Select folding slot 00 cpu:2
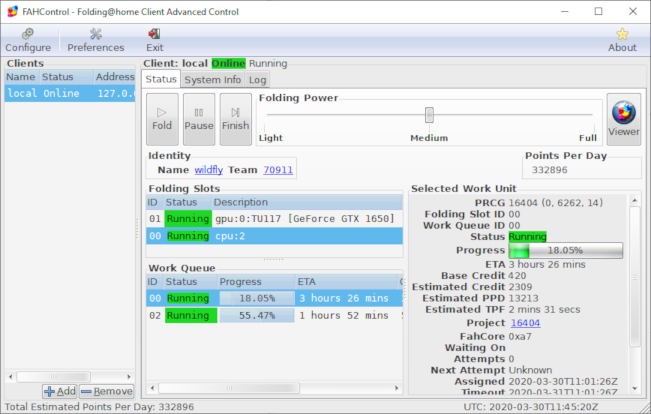This screenshot has width=651, height=414. 274,236
